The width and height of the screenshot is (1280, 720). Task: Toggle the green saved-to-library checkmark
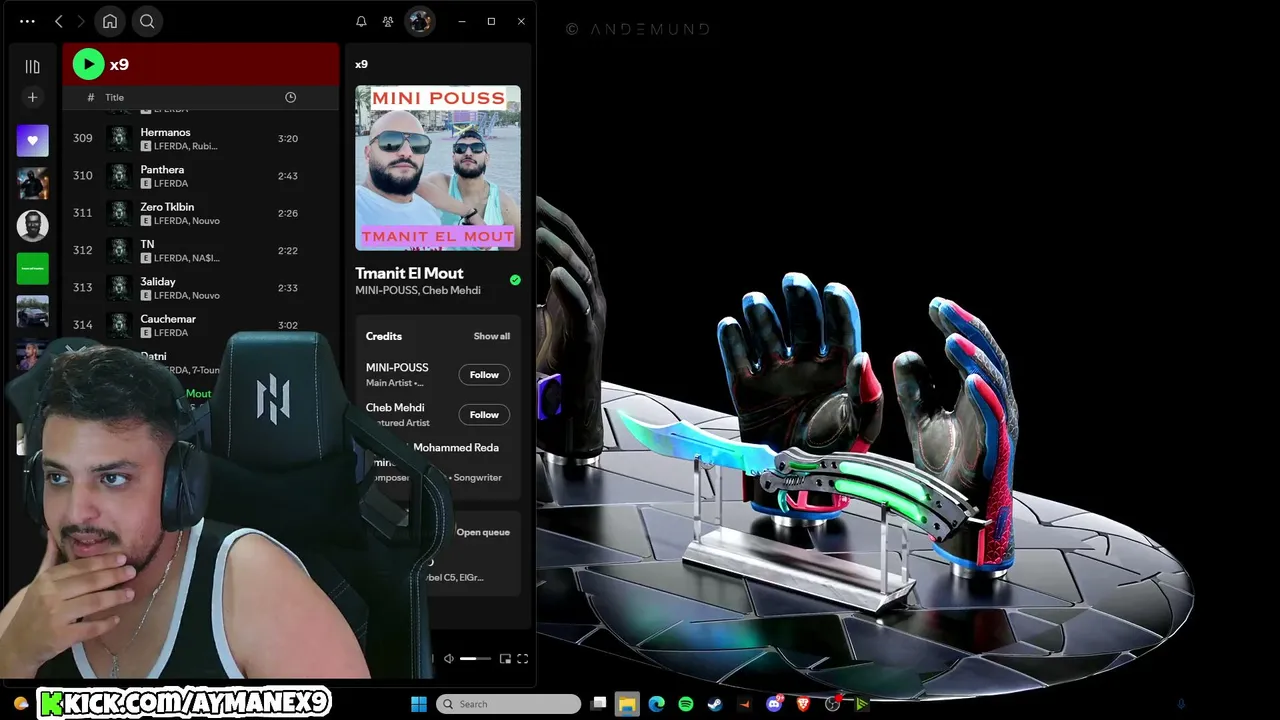pos(515,280)
